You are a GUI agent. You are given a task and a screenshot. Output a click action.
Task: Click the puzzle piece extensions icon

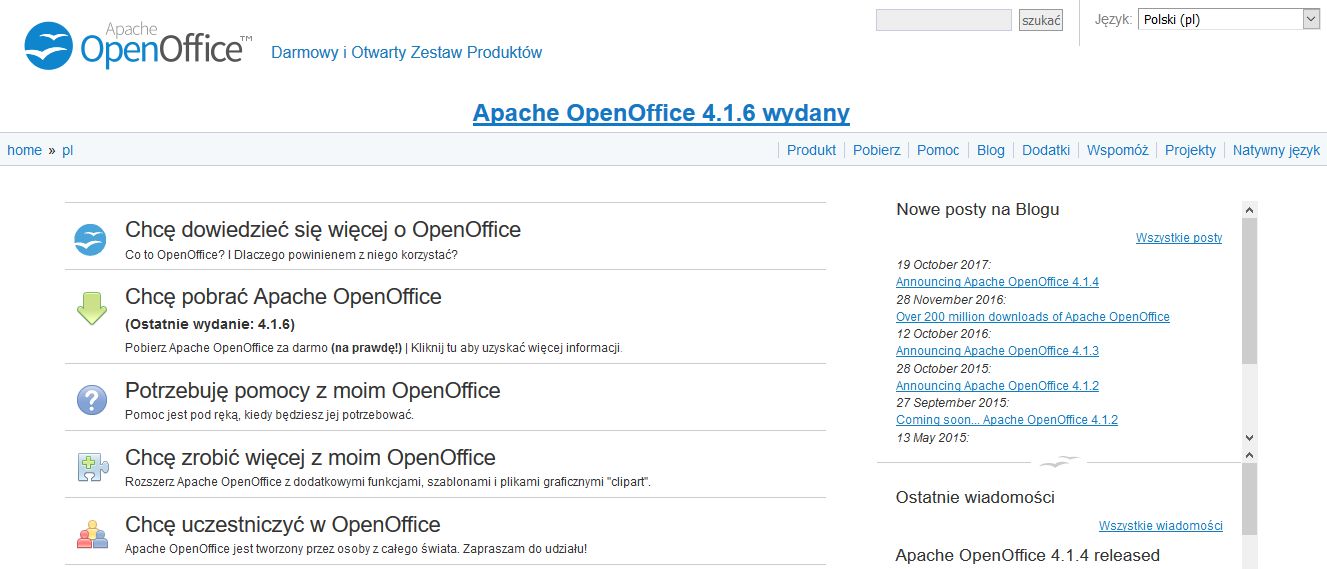coord(92,467)
